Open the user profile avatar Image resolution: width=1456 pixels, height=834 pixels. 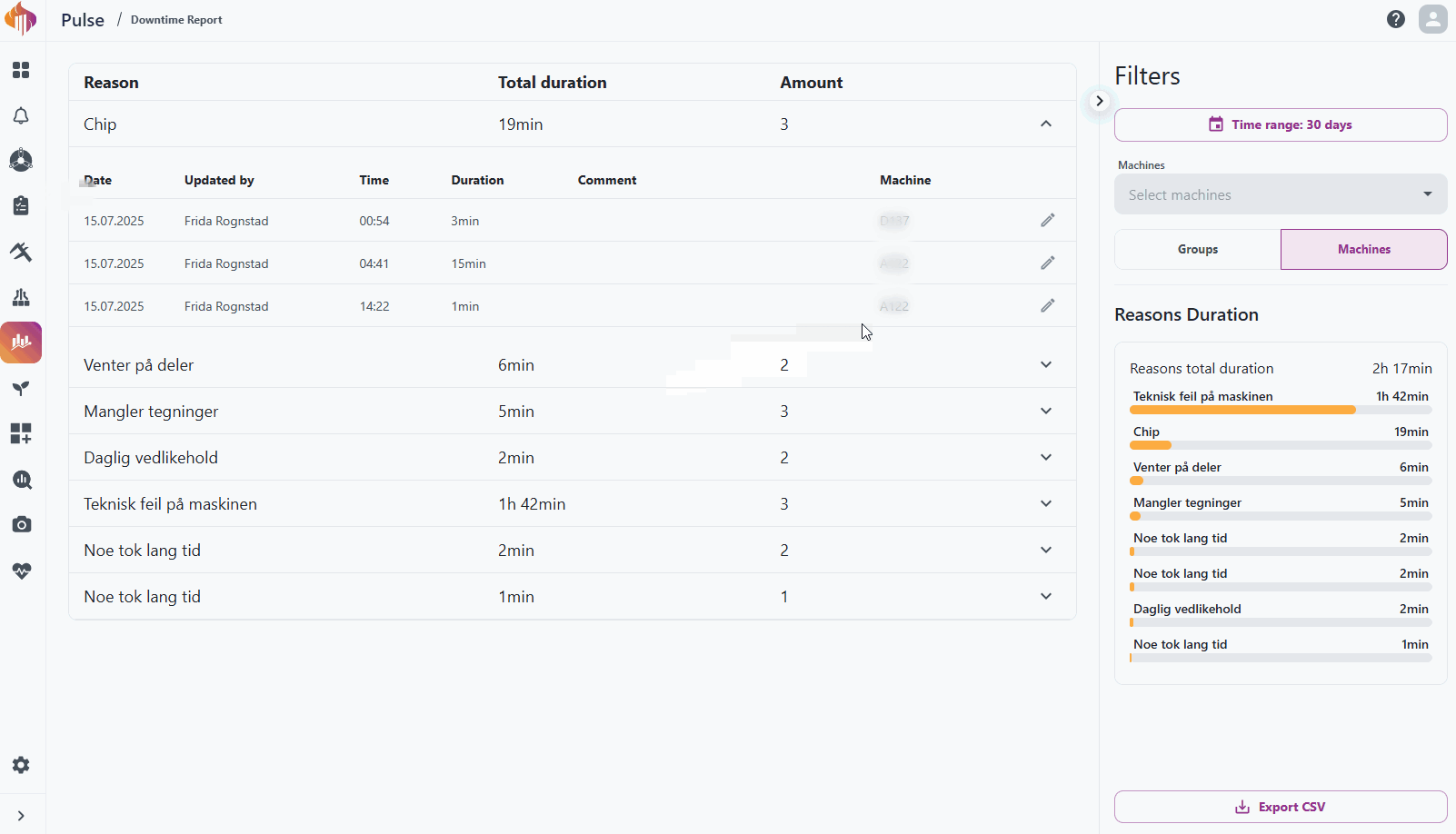click(1432, 19)
